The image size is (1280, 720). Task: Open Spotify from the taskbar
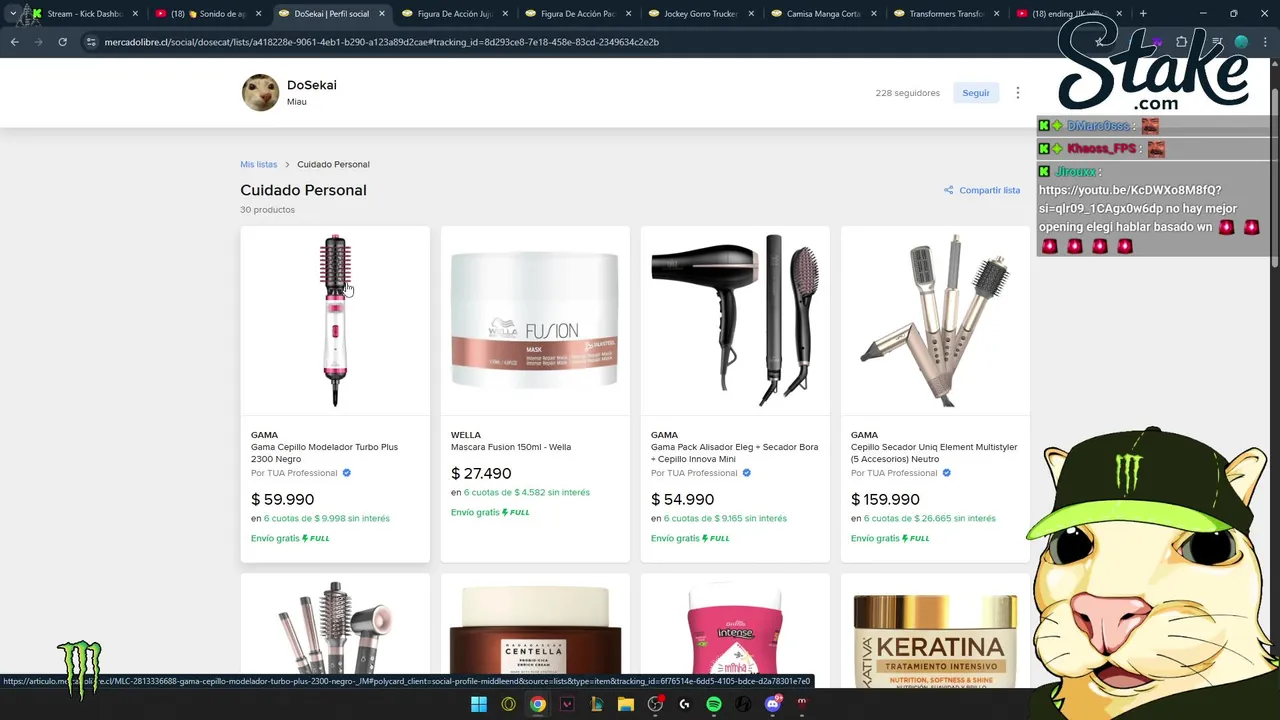pyautogui.click(x=714, y=704)
